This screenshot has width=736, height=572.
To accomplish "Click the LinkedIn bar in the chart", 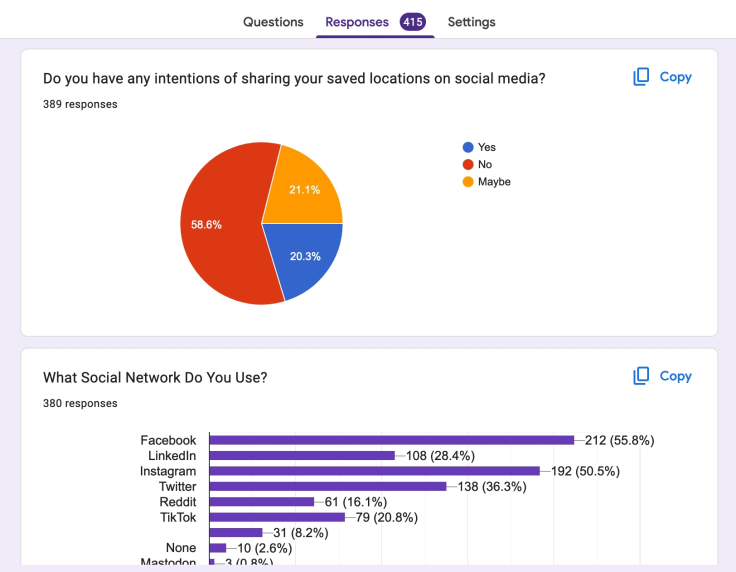I will pos(302,456).
